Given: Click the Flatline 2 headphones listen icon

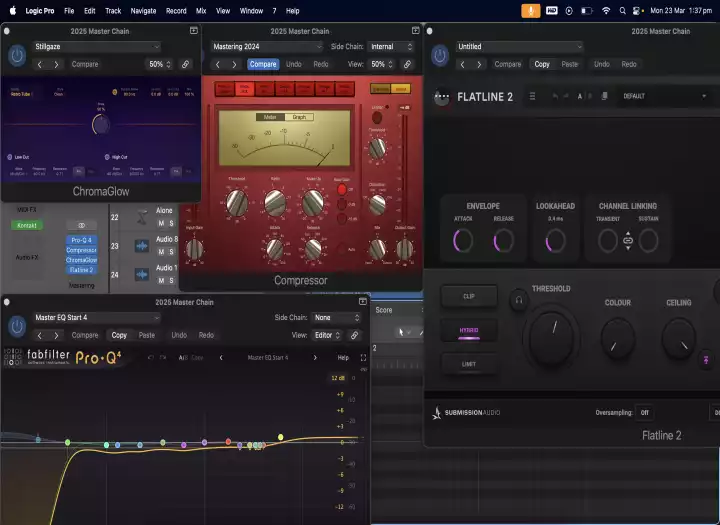Looking at the screenshot, I should click(x=518, y=298).
